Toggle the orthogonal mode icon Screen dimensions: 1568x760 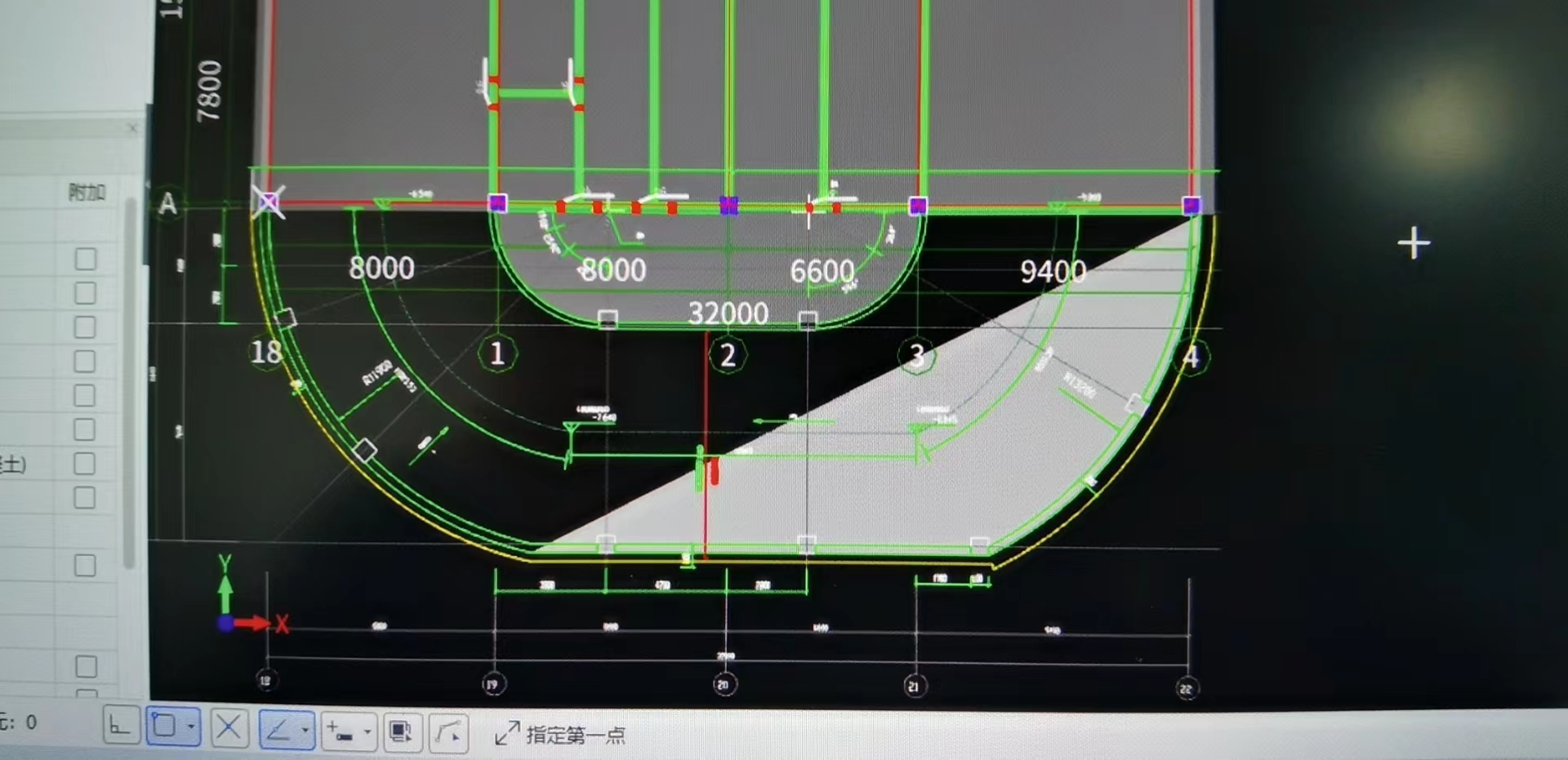(x=121, y=725)
